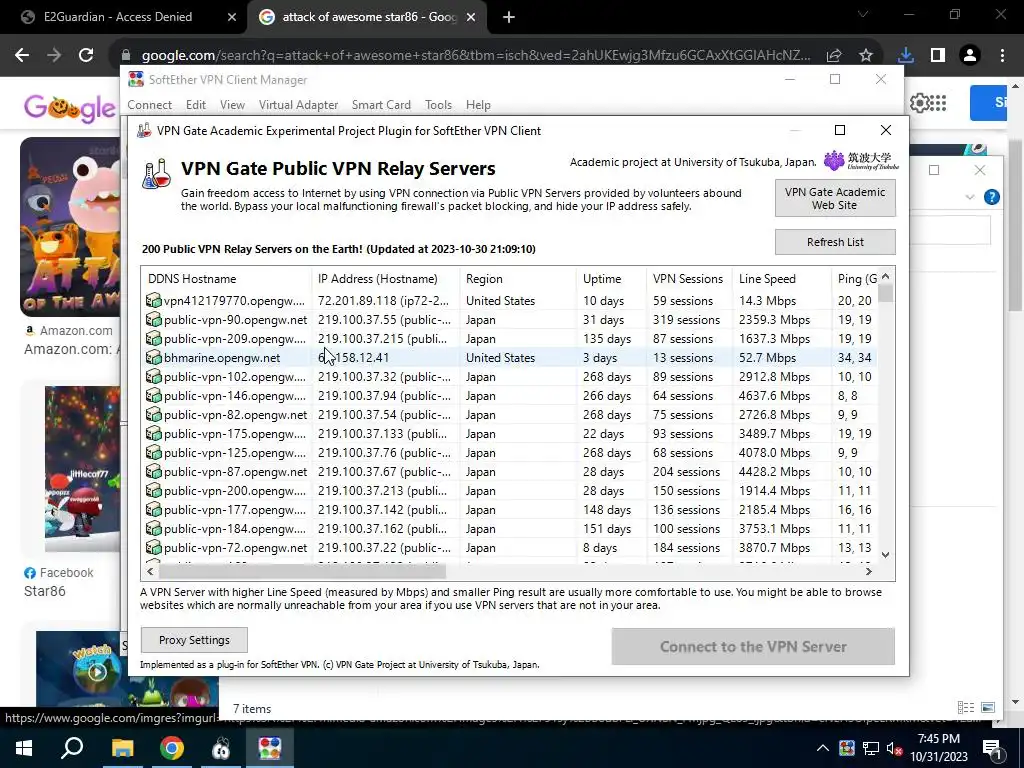Open notification center in taskbar
The image size is (1024, 768).
tap(992, 748)
